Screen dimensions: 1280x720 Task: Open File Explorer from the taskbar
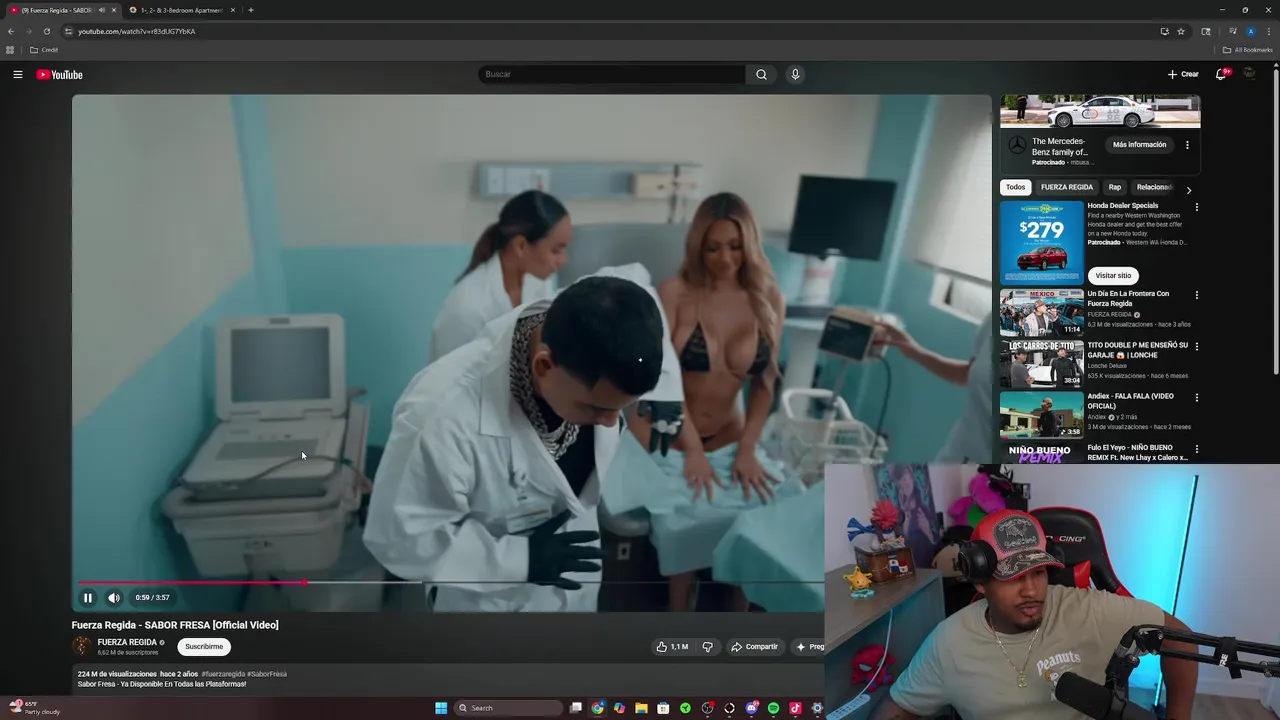coord(641,708)
